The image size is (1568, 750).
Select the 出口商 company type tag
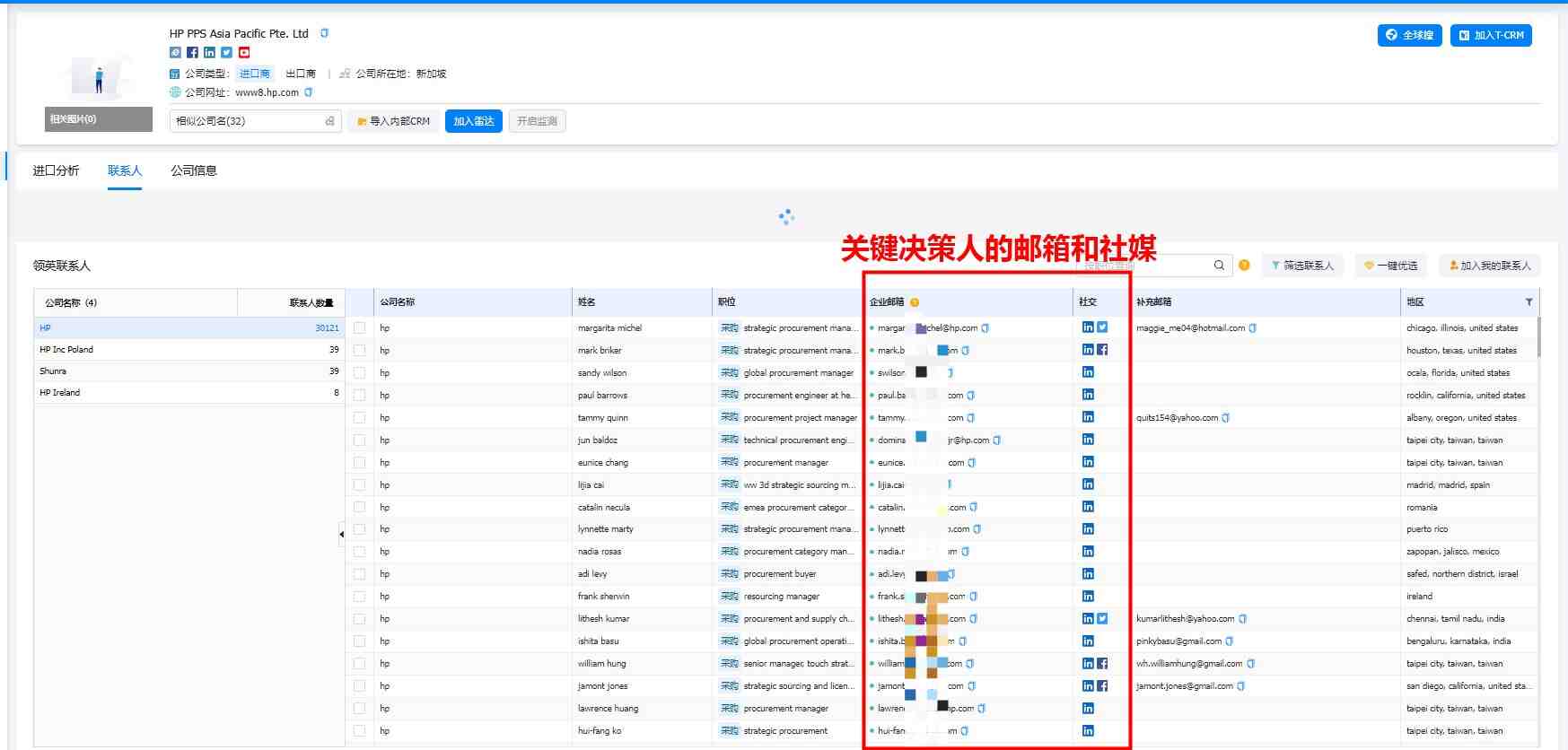301,74
